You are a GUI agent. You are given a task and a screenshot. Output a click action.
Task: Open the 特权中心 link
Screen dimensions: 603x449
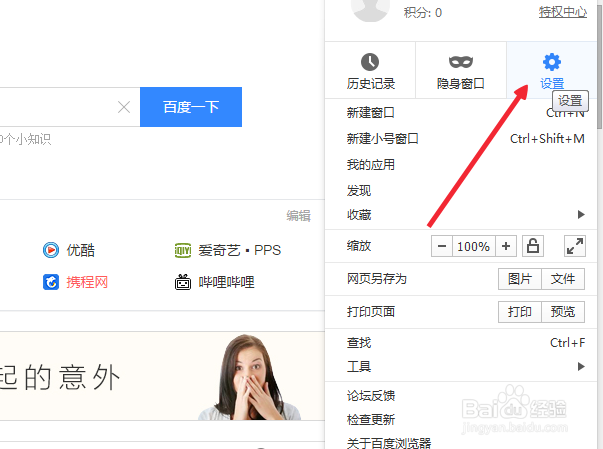(563, 12)
